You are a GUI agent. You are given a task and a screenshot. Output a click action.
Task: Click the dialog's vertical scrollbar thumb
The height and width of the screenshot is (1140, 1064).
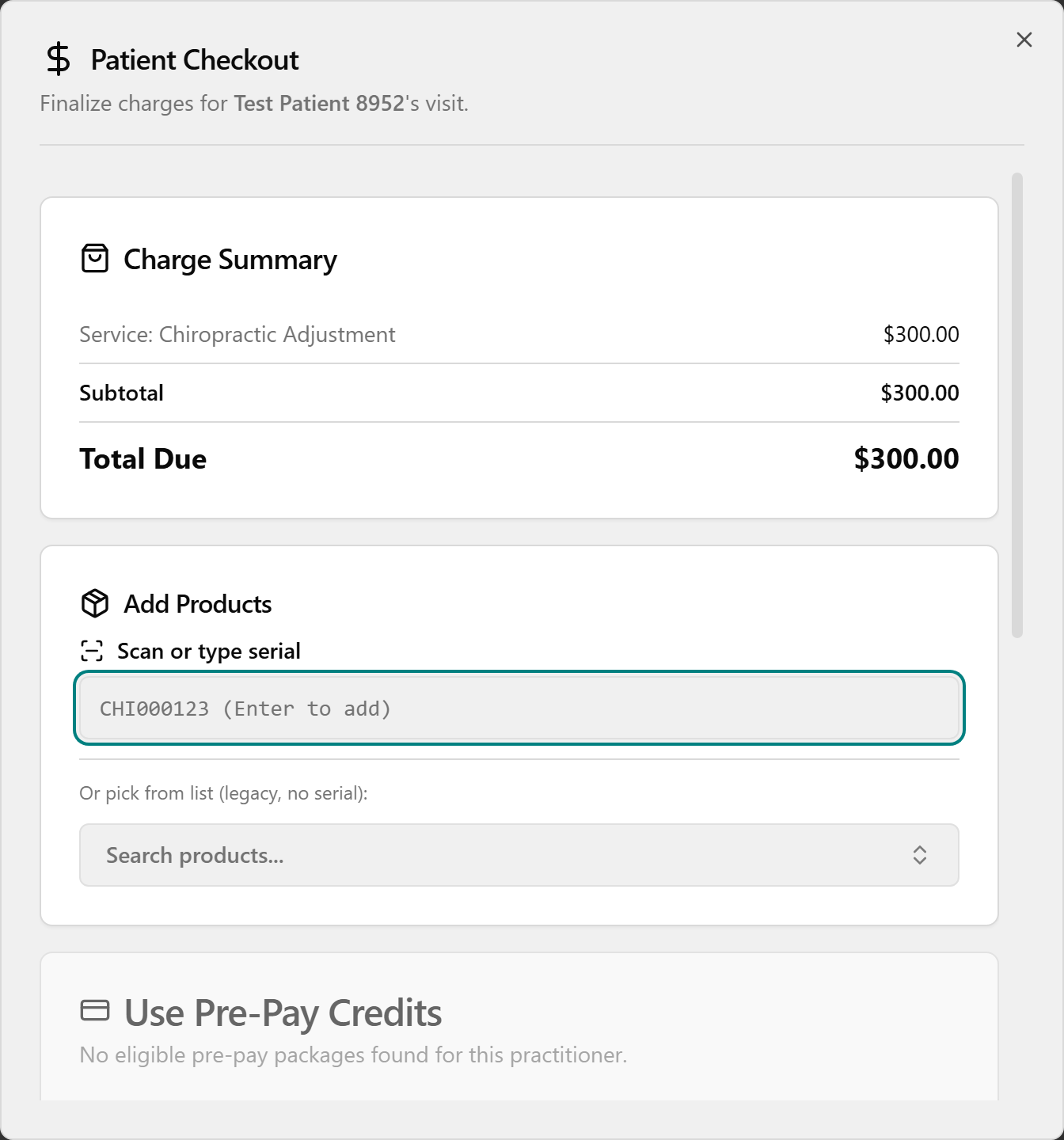click(x=1017, y=405)
